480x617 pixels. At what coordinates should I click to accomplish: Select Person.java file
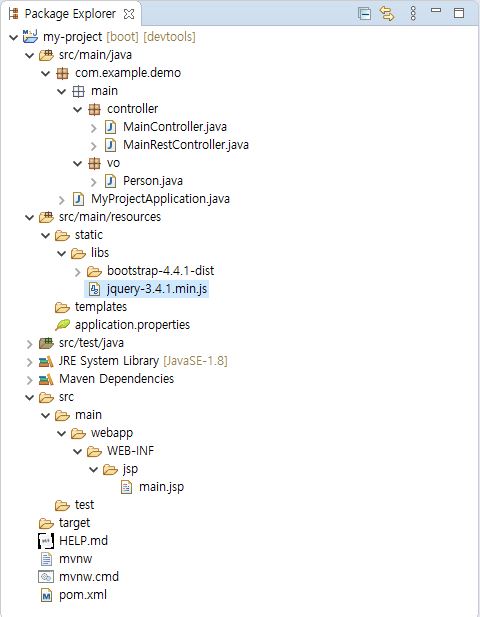153,181
